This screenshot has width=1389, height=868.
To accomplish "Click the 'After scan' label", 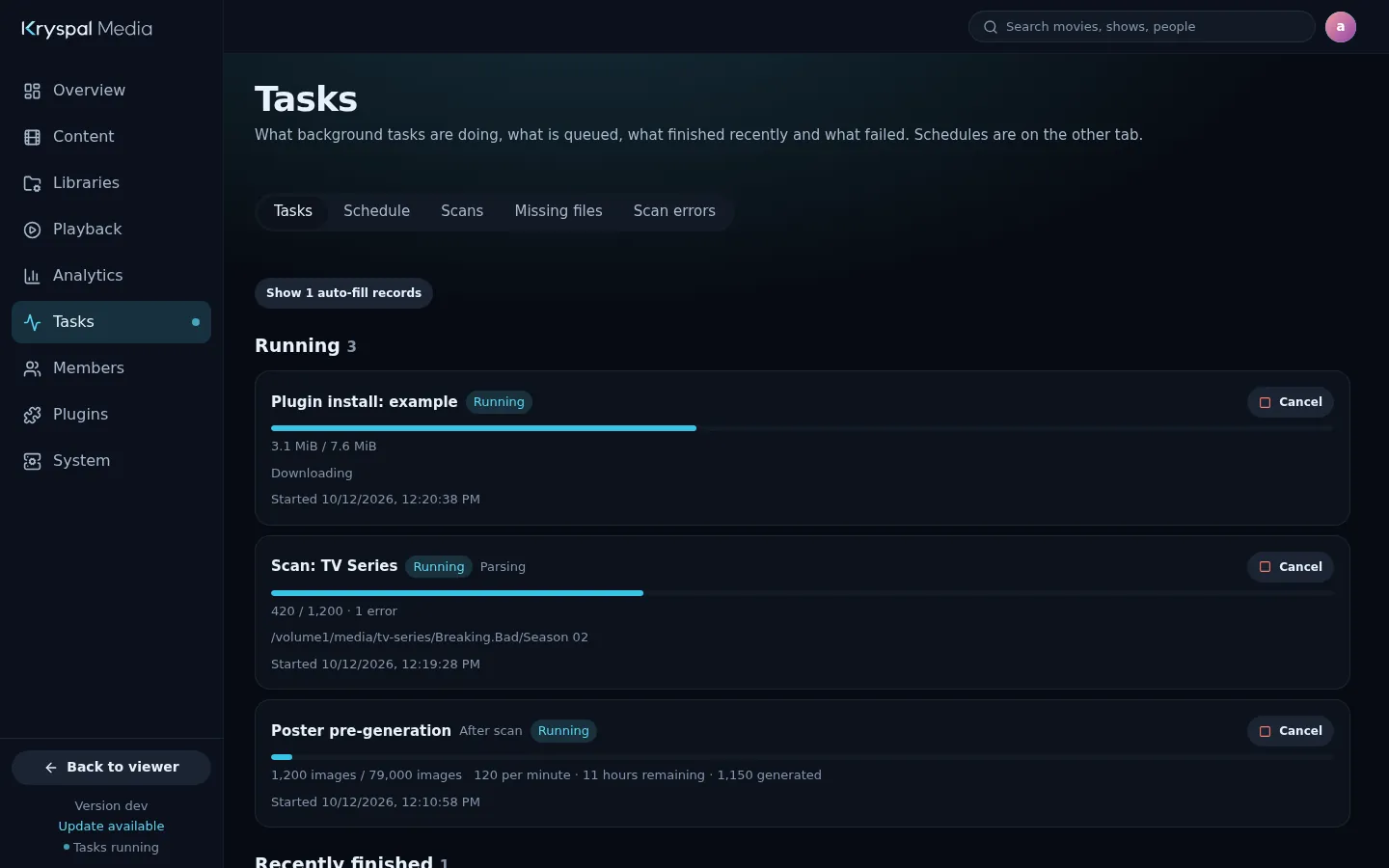I will point(491,731).
